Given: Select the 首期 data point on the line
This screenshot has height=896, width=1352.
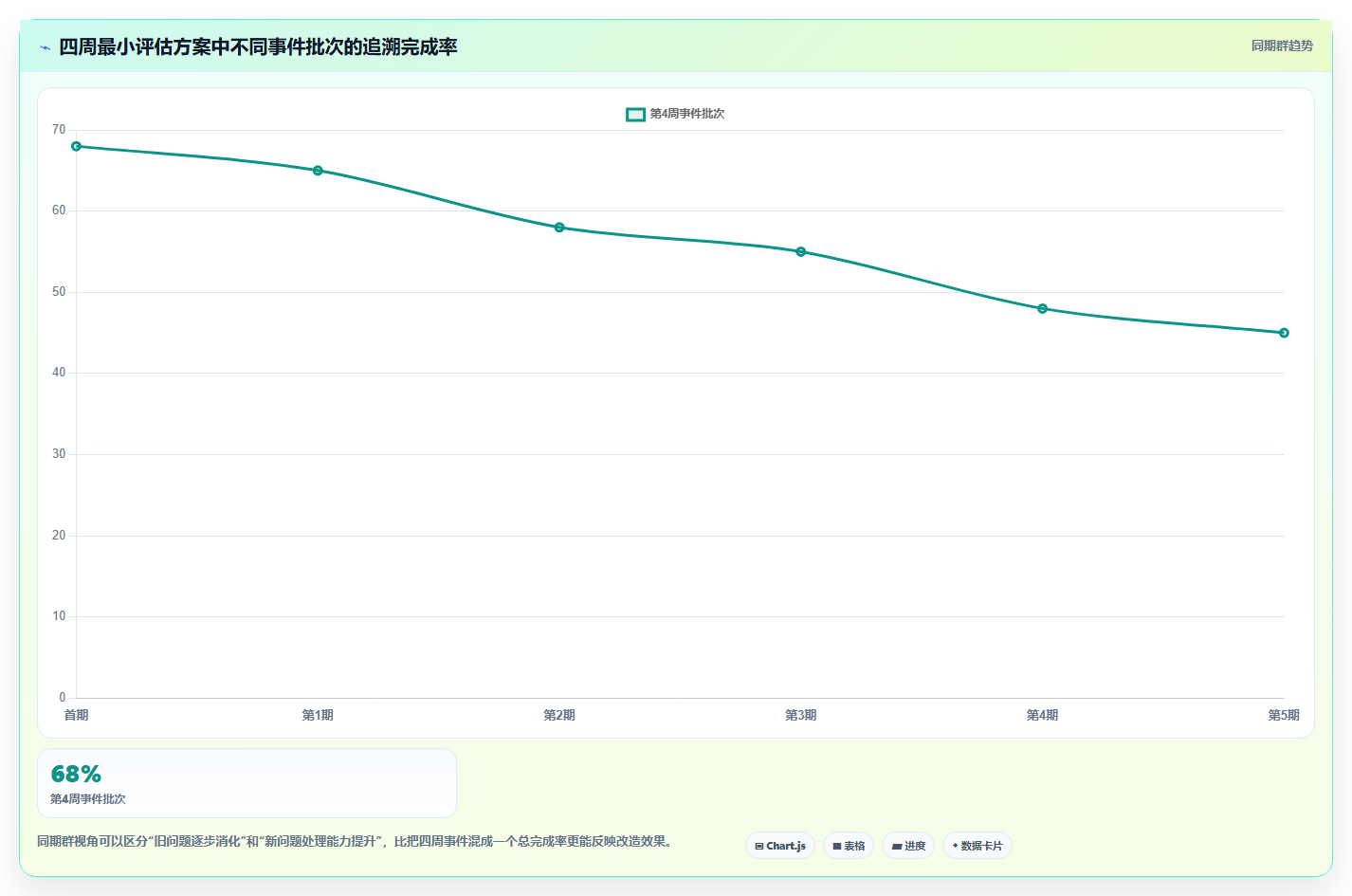Looking at the screenshot, I should [77, 146].
